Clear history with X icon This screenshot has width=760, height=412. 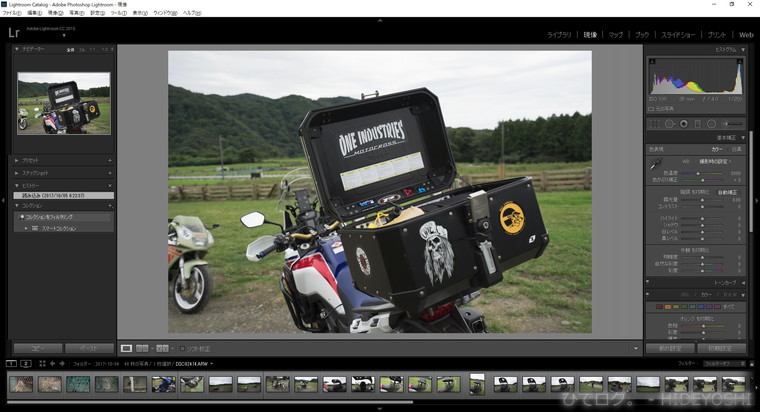point(110,186)
